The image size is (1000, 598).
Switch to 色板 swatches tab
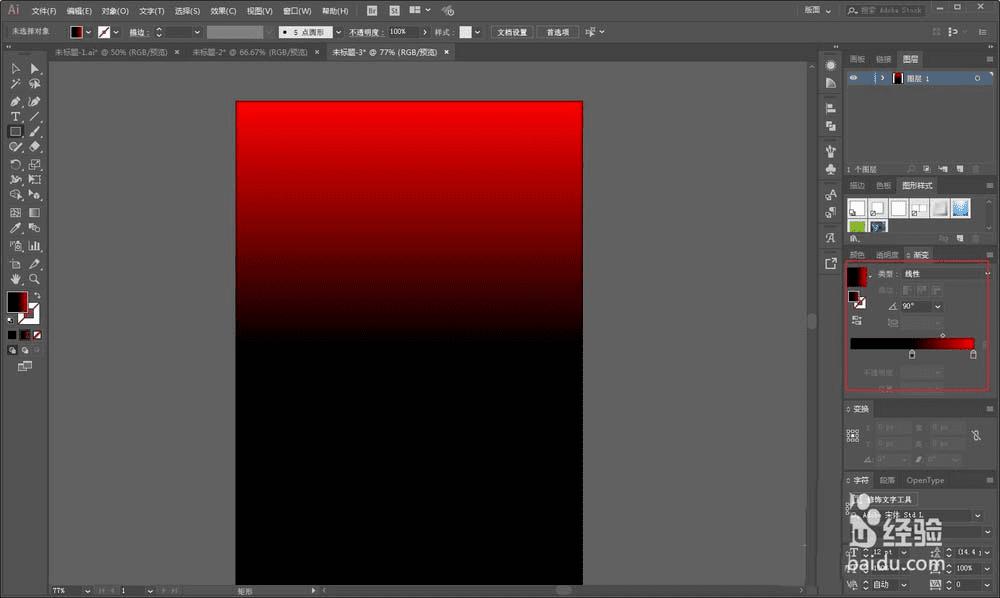883,186
